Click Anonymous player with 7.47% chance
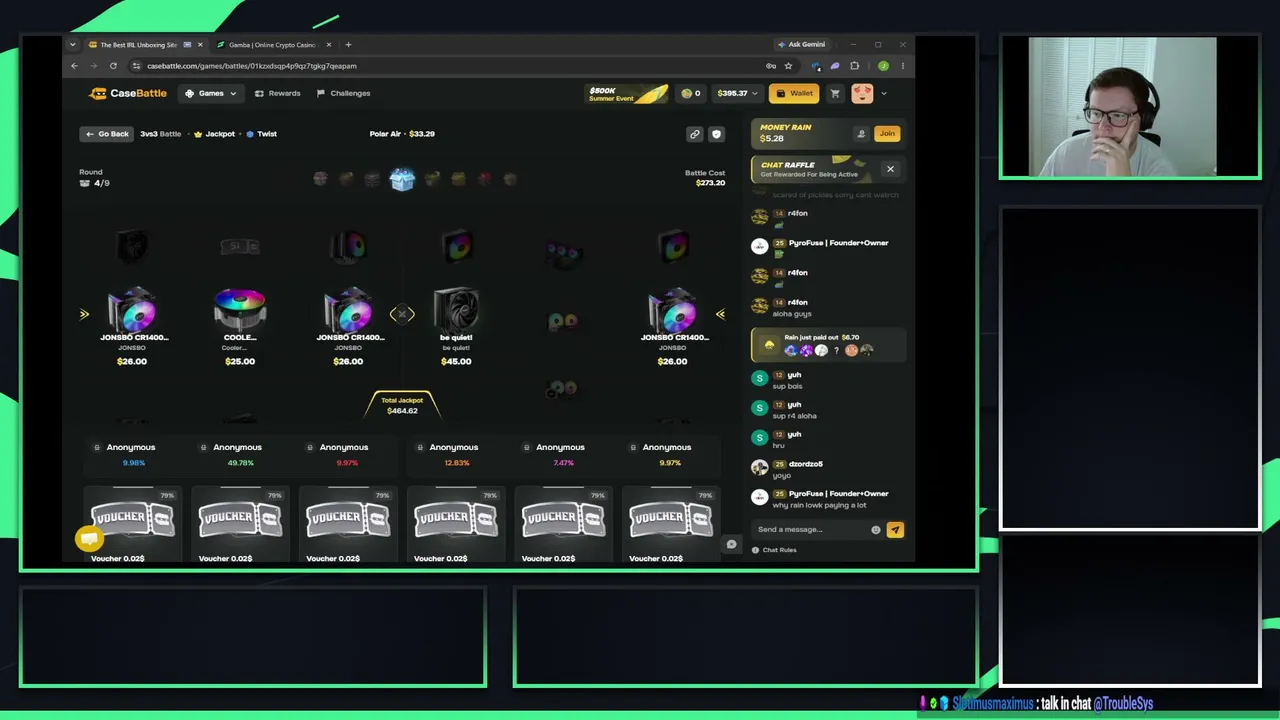This screenshot has height=720, width=1280. click(560, 454)
